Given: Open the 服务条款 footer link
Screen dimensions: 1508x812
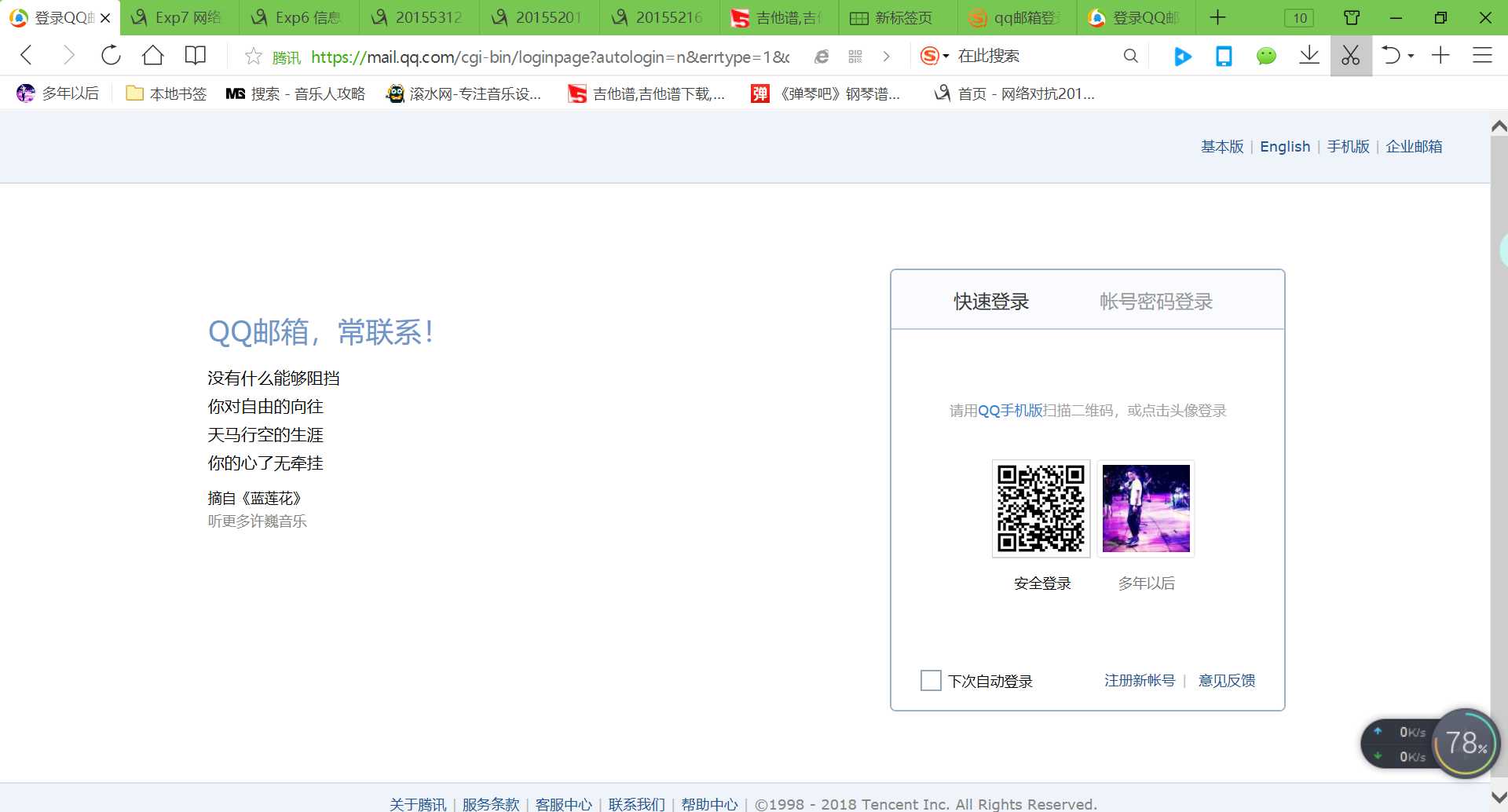Looking at the screenshot, I should pos(491,804).
